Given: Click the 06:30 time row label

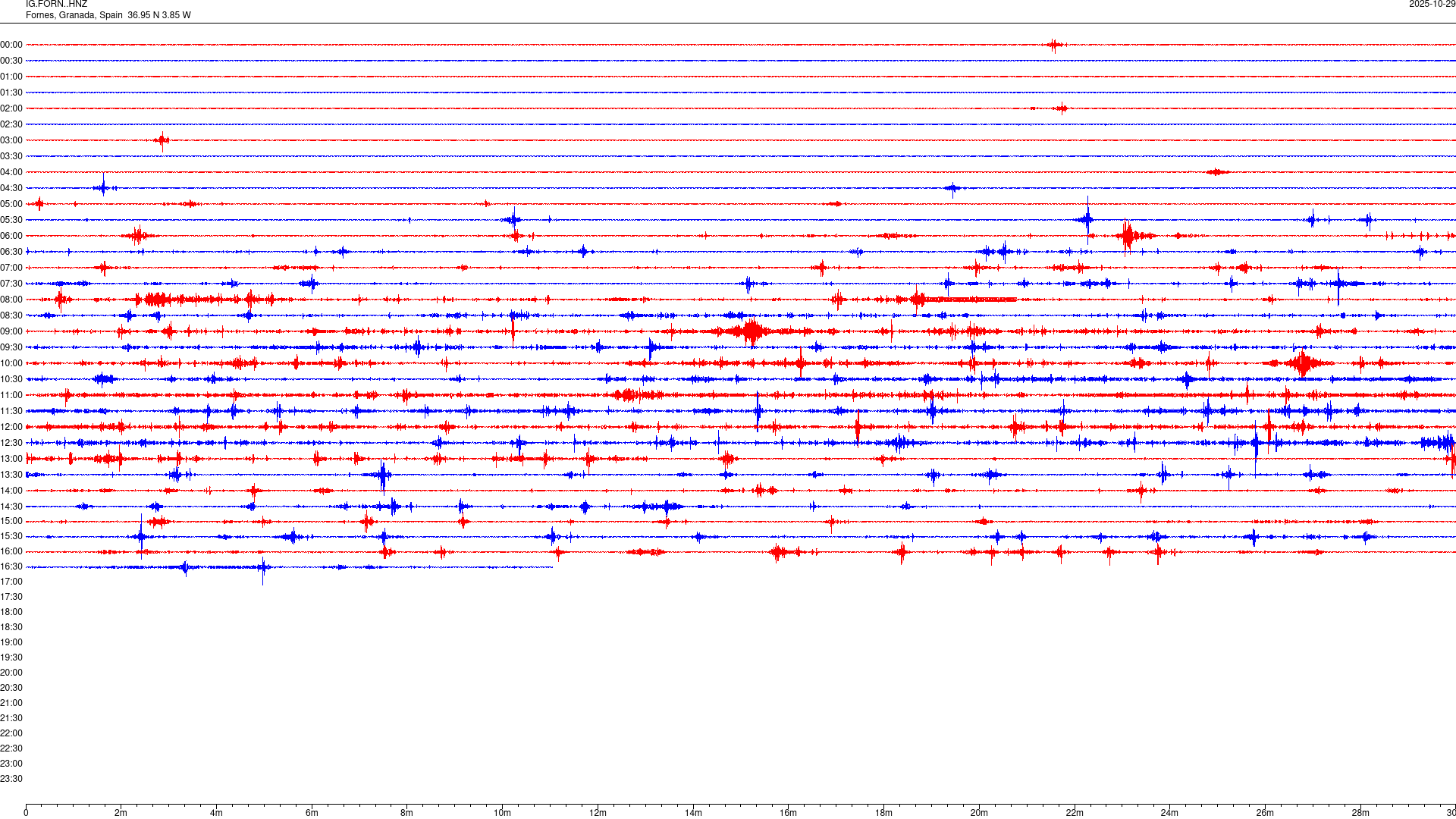Looking at the screenshot, I should [11, 252].
